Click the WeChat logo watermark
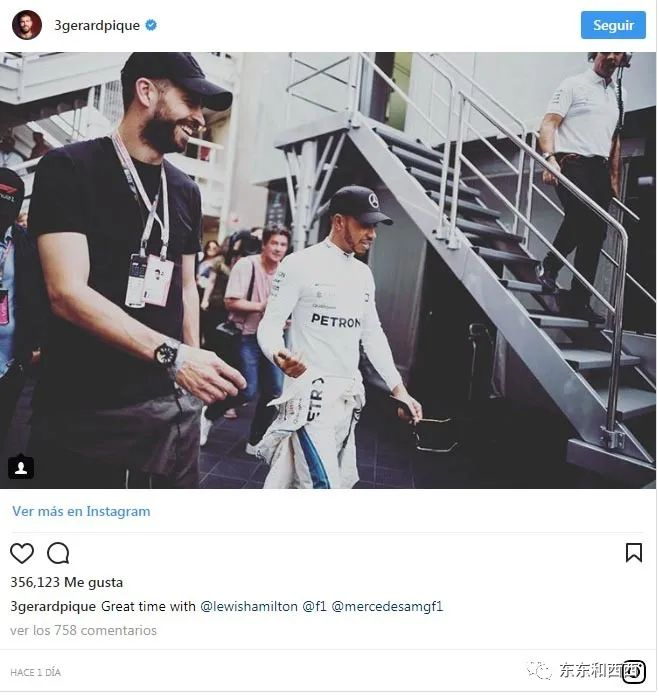 pyautogui.click(x=539, y=670)
